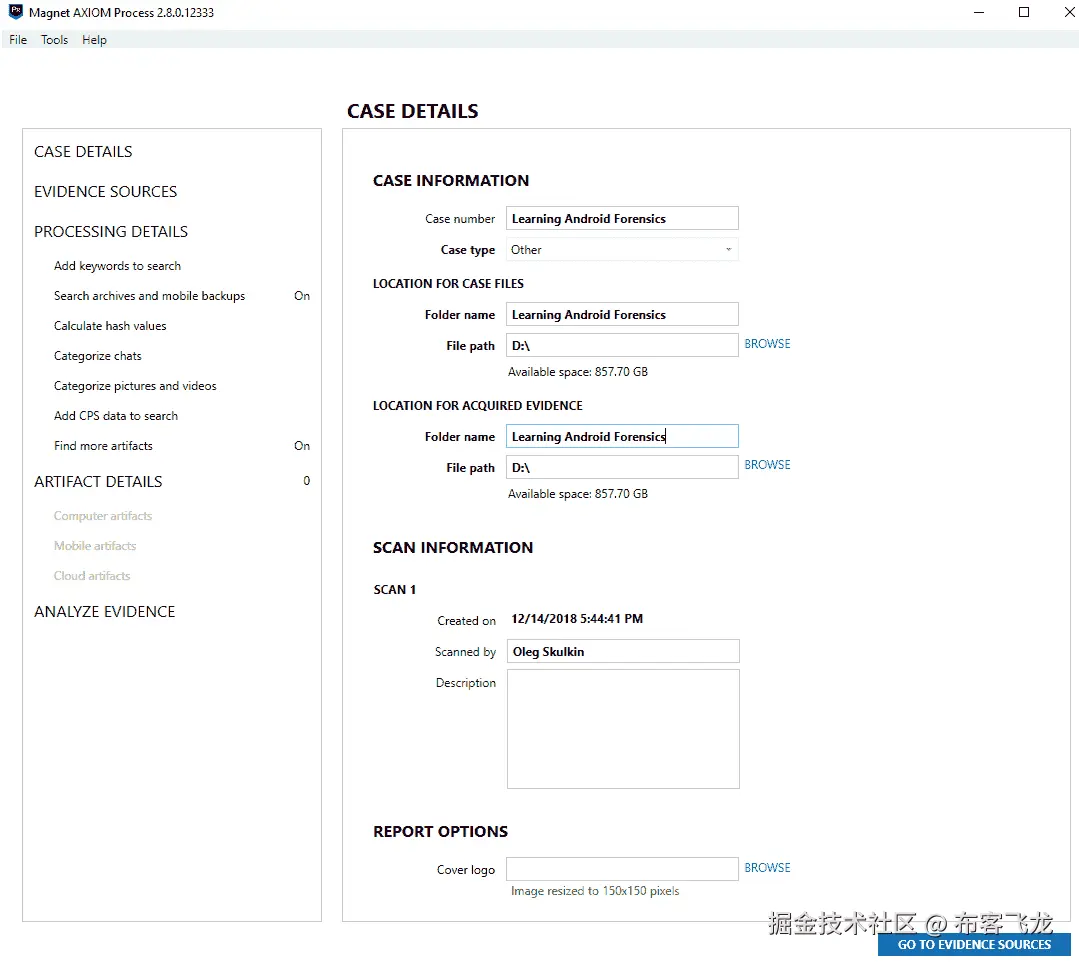Click the case files File path field
The width and height of the screenshot is (1079, 963).
click(x=622, y=345)
